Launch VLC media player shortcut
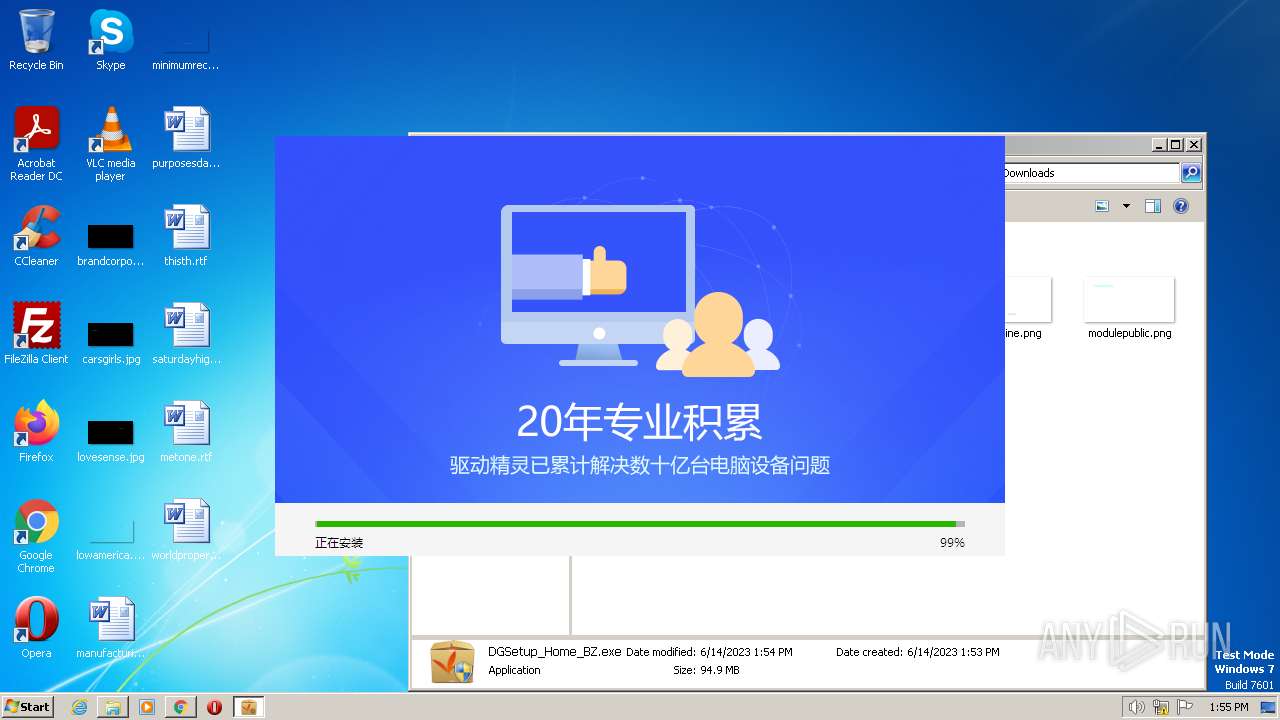The image size is (1280, 720). pyautogui.click(x=110, y=144)
